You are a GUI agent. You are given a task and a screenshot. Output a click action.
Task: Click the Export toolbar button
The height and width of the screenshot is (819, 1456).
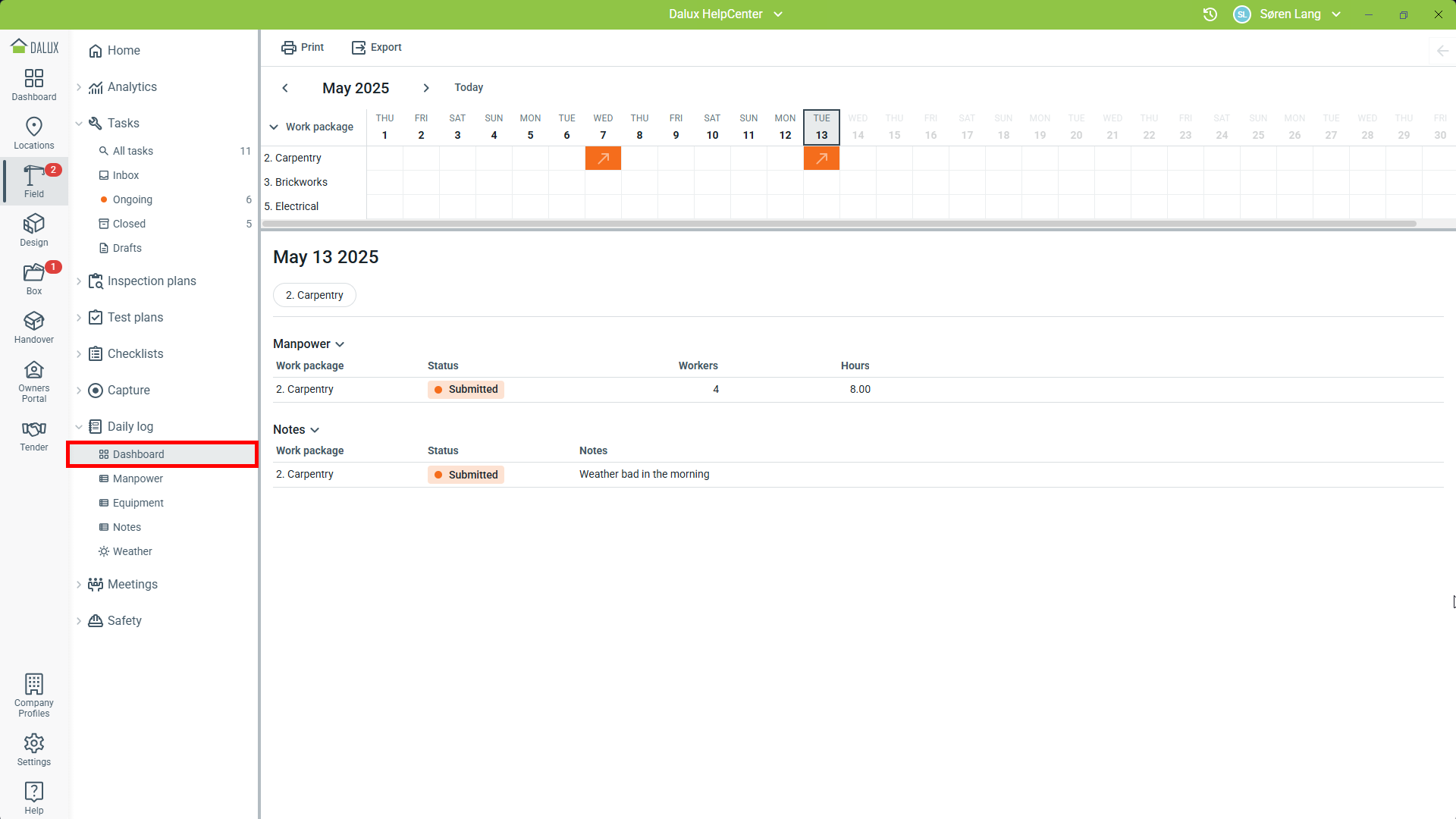[377, 47]
